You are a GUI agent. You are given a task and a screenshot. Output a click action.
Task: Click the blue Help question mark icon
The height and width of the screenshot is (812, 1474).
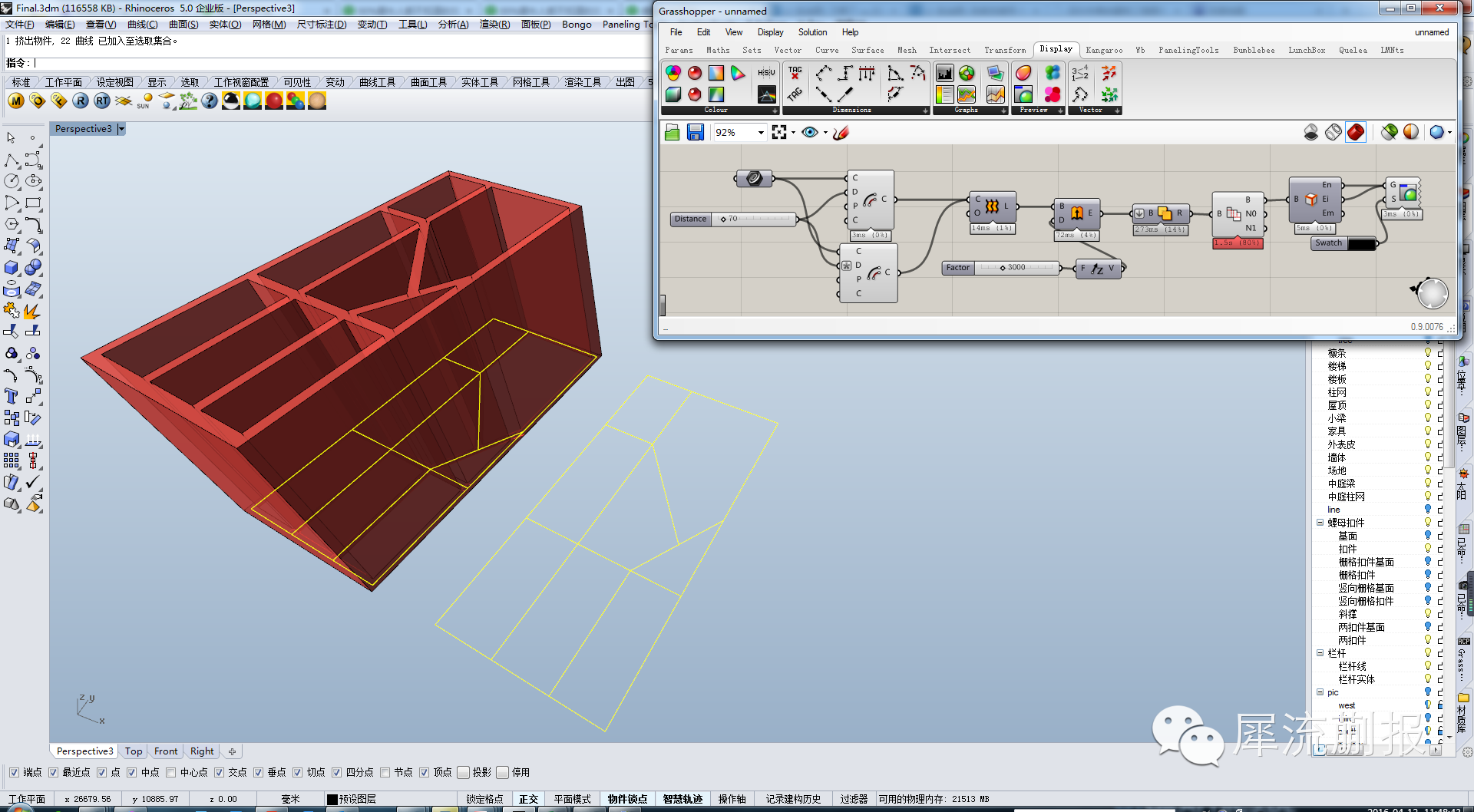pos(210,101)
